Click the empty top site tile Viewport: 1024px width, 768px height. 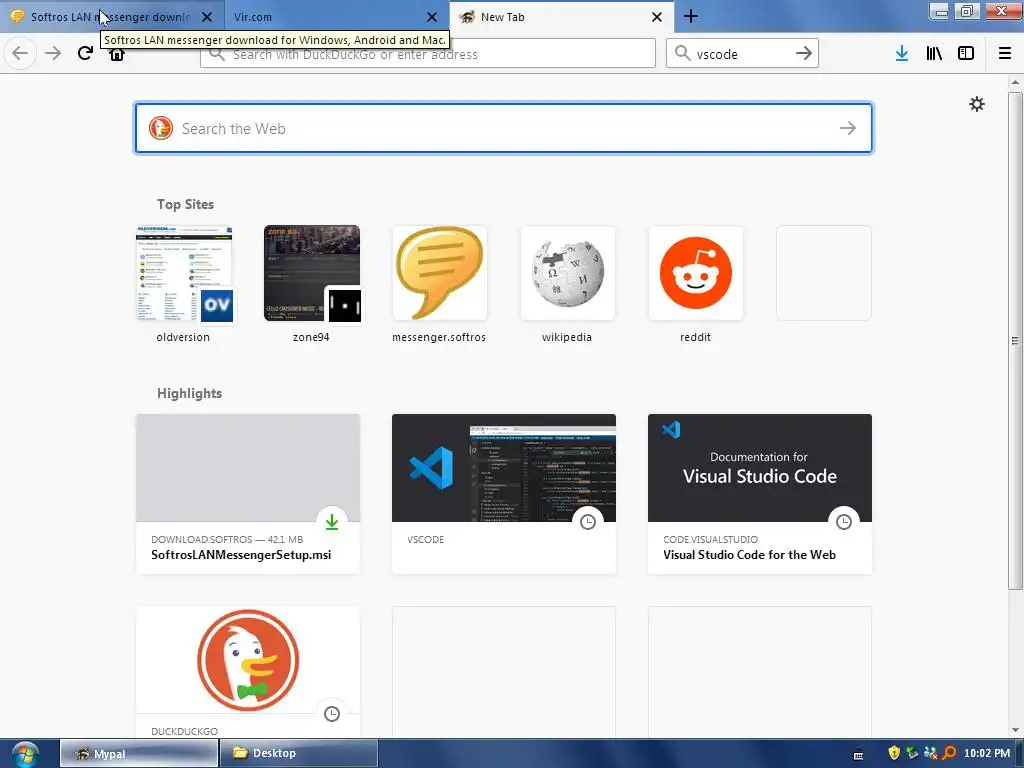pyautogui.click(x=824, y=273)
